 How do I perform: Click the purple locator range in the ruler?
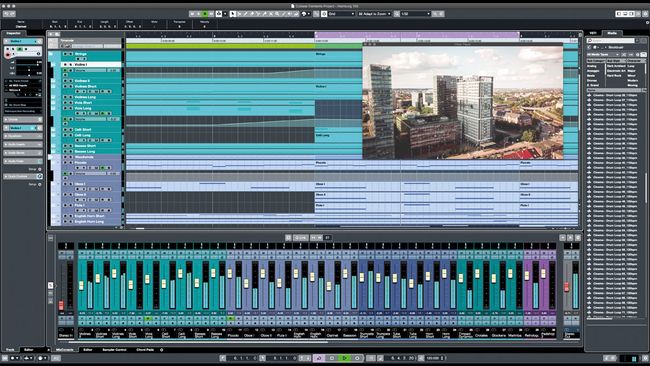pyautogui.click(x=417, y=35)
